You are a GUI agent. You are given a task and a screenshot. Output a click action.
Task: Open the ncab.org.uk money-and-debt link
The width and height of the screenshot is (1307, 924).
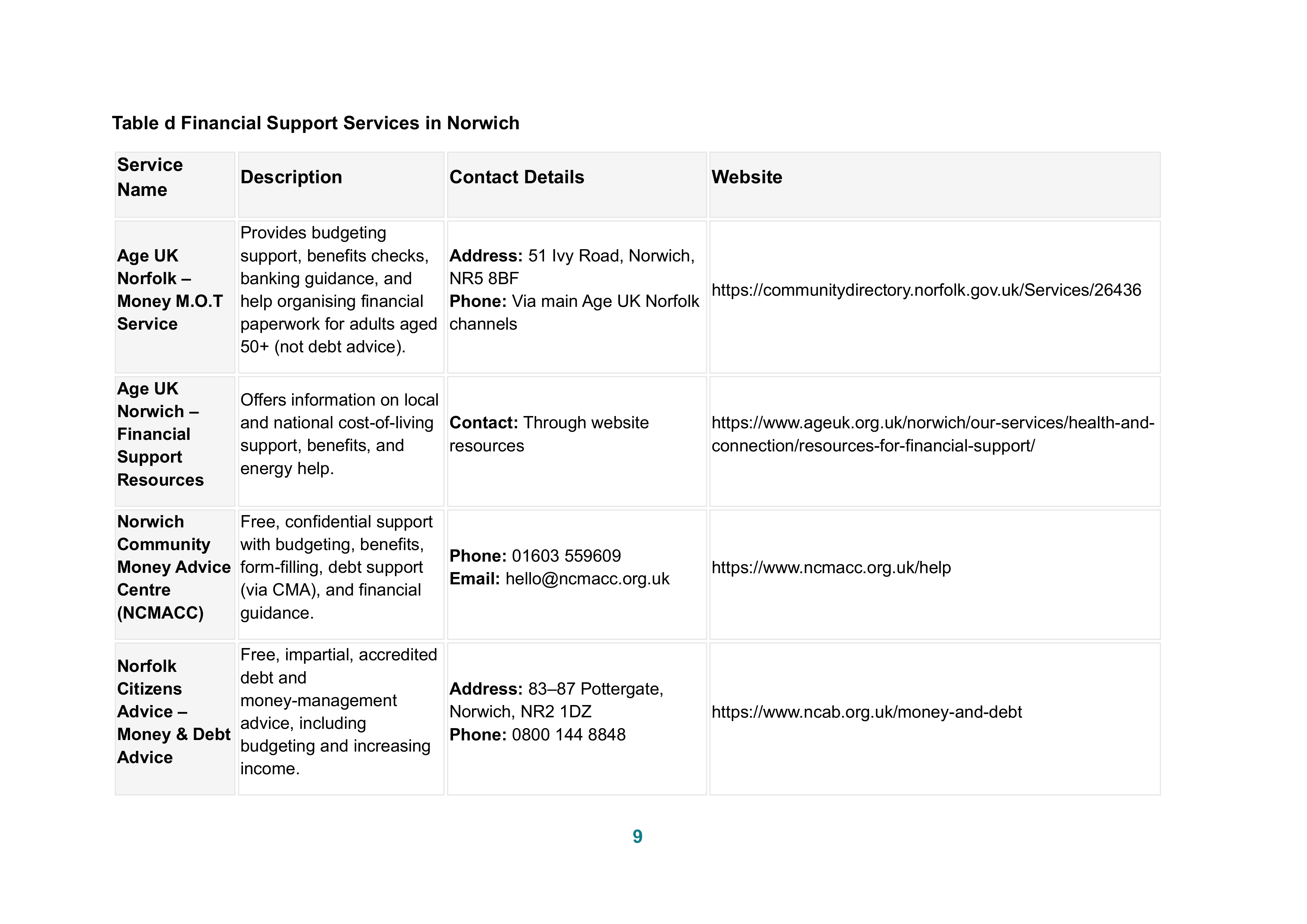pos(867,712)
